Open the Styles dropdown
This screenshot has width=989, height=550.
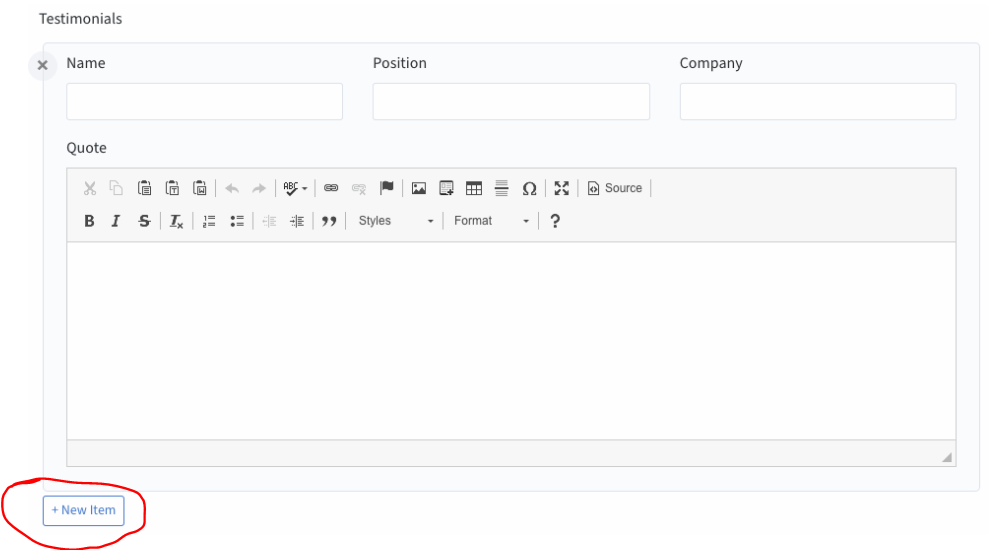click(x=396, y=221)
